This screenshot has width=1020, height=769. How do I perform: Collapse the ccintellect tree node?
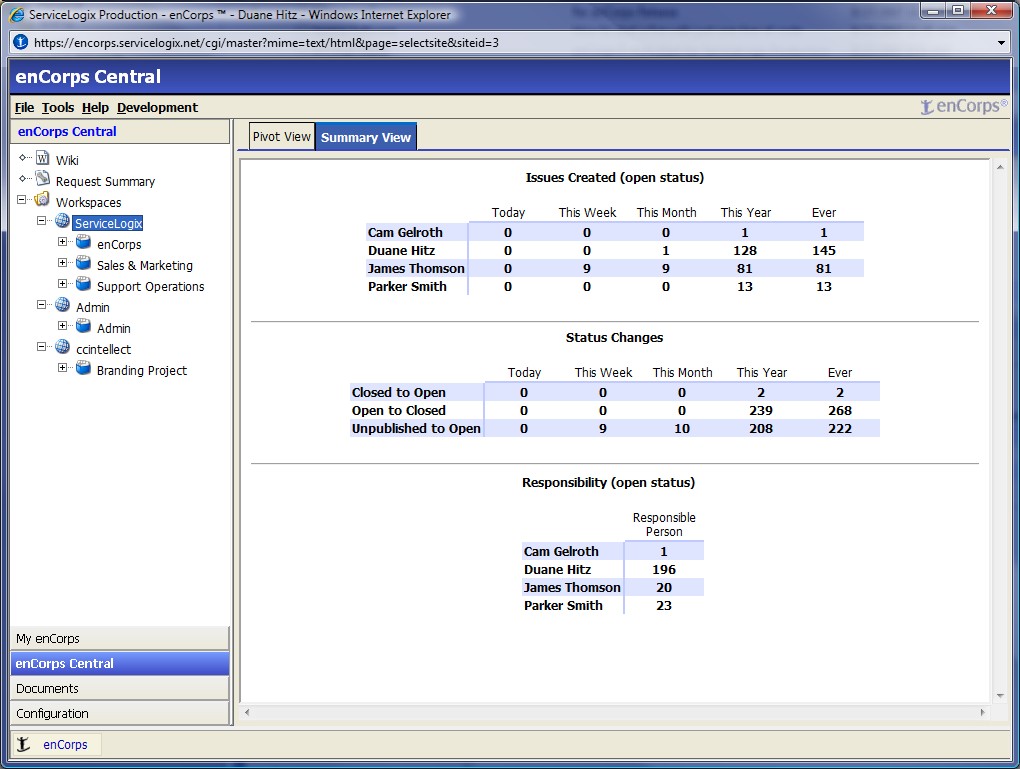point(42,347)
